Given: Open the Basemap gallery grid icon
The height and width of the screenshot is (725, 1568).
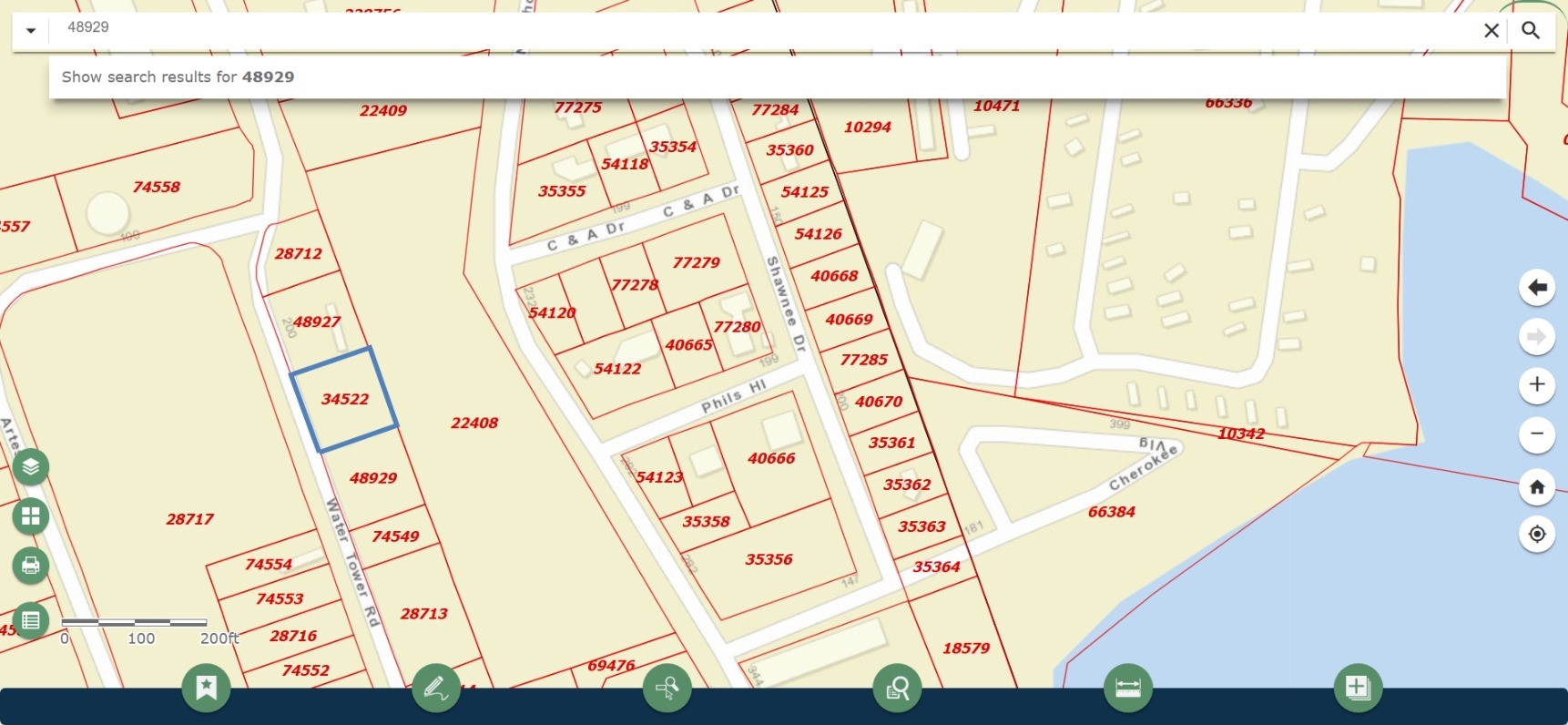Looking at the screenshot, I should (31, 516).
